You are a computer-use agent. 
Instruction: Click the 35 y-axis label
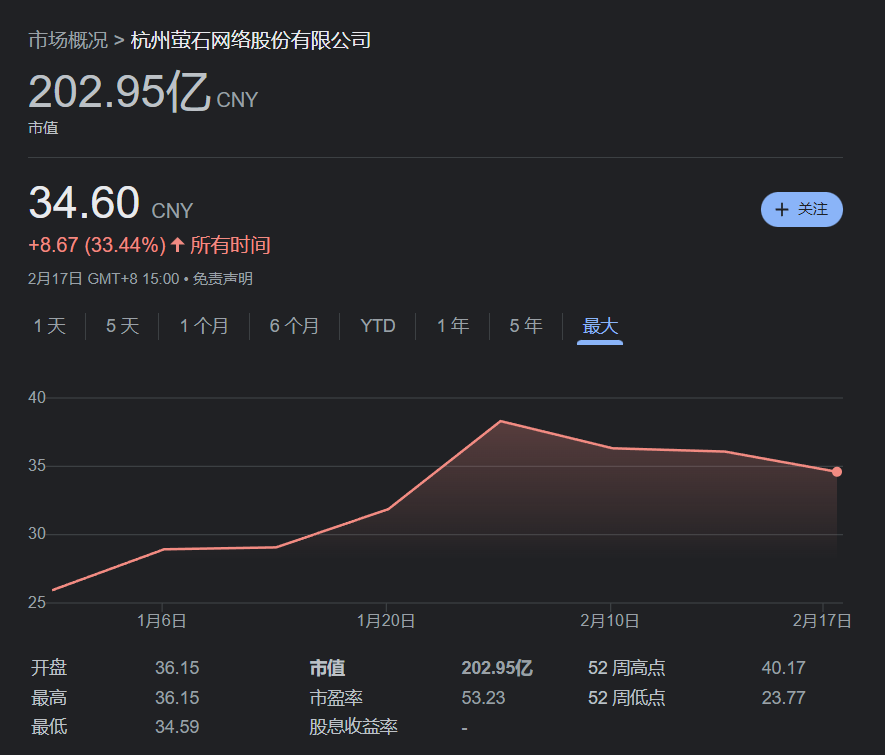point(37,466)
